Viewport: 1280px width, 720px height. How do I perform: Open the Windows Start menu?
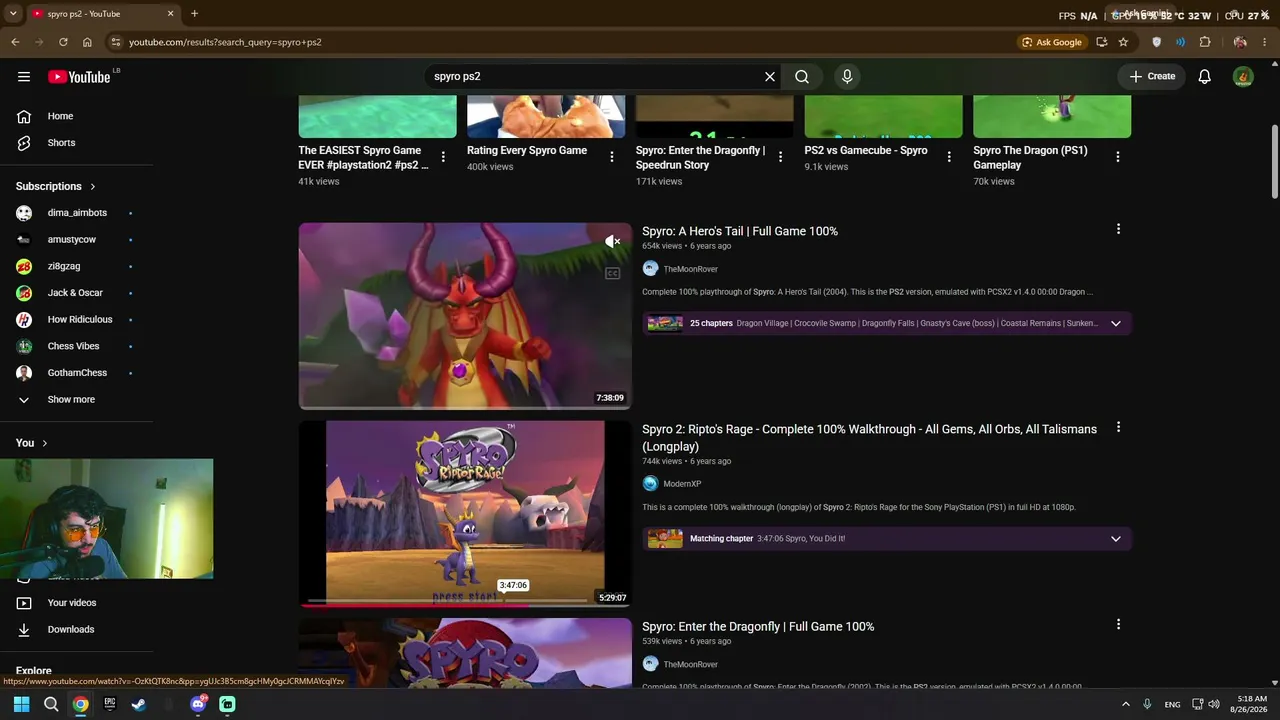[x=21, y=704]
